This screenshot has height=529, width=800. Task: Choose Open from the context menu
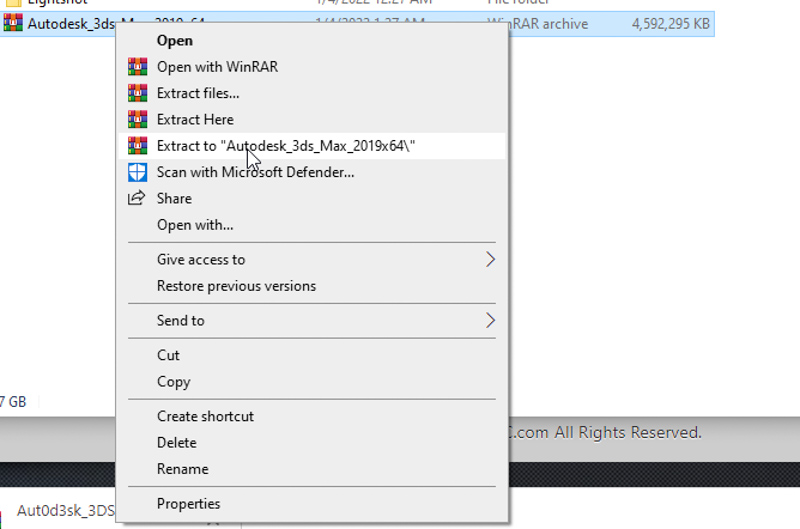pyautogui.click(x=312, y=40)
